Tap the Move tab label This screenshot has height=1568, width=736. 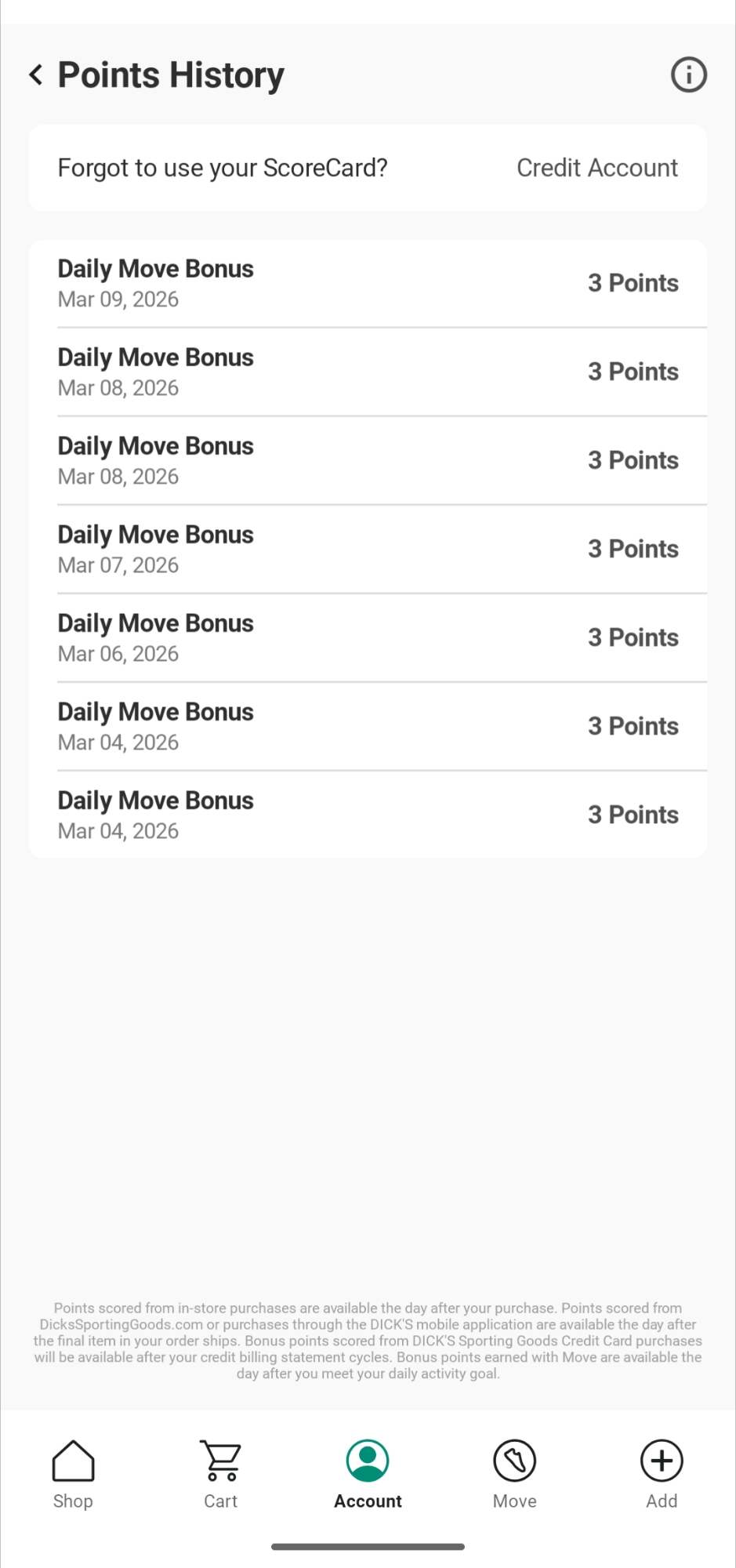coord(514,1501)
